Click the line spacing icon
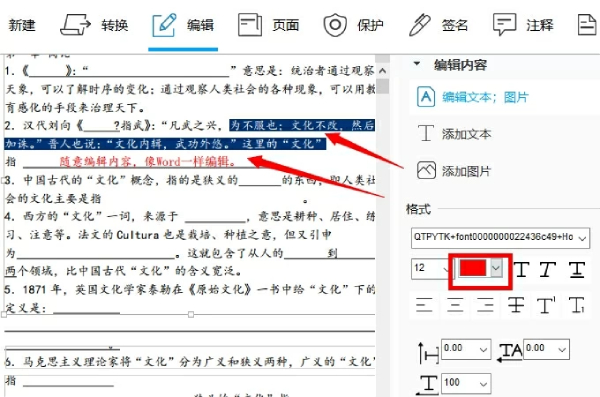 coord(428,352)
